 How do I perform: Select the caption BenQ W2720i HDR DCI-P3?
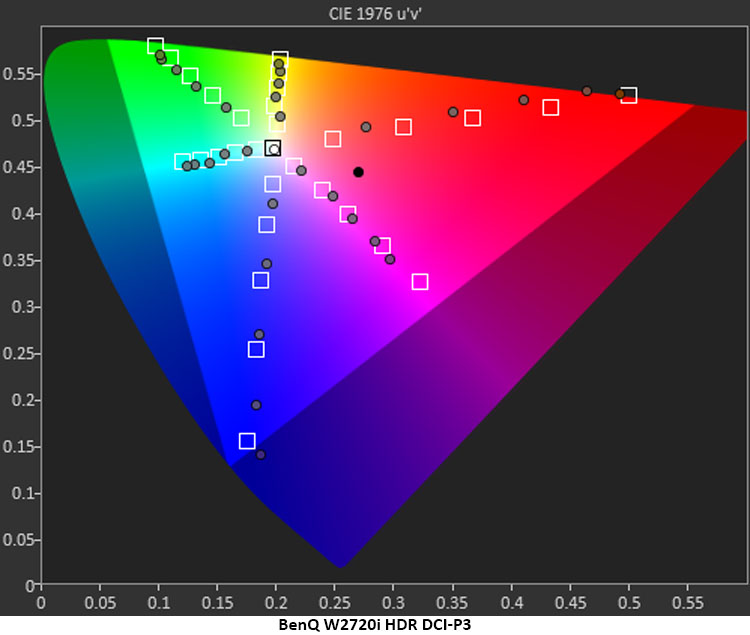click(x=375, y=624)
